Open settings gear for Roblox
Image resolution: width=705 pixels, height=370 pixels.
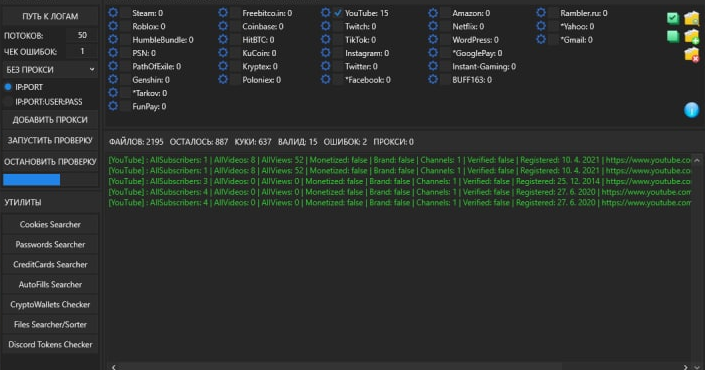[x=113, y=26]
